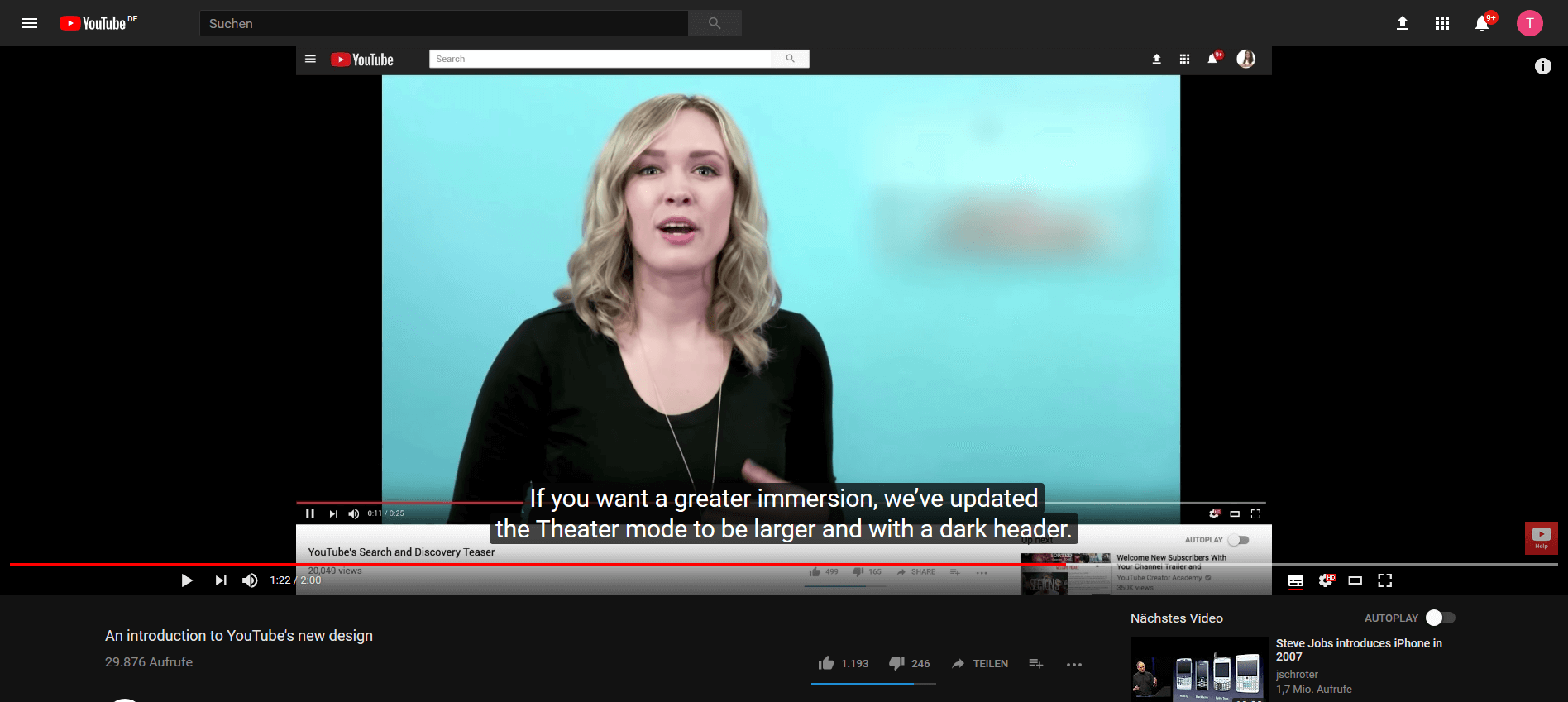Open the YouTube apps grid

[1442, 23]
